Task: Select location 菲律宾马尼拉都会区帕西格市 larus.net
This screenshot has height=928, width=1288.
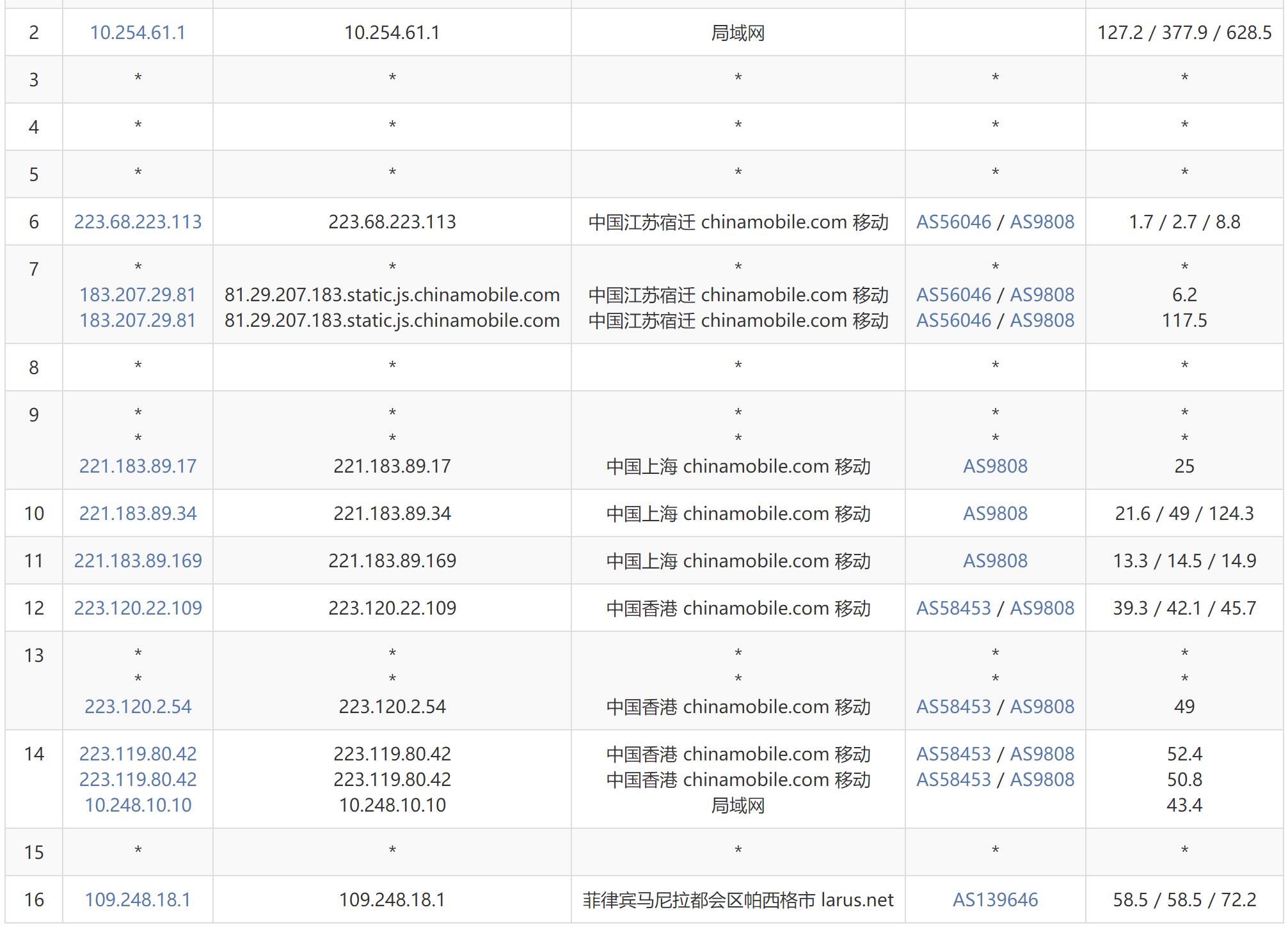Action: click(x=738, y=900)
